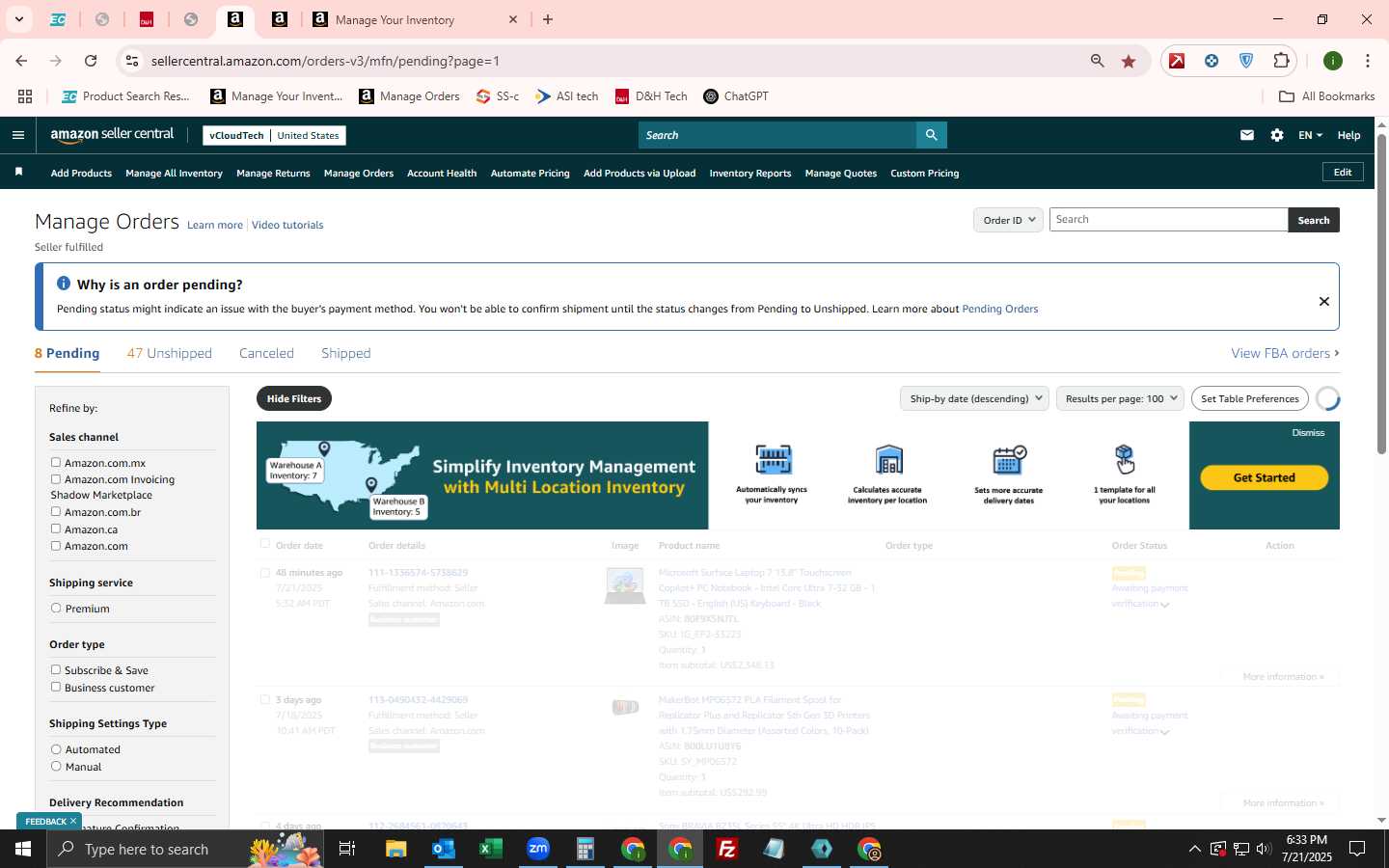Open the FileZilla taskbar icon
The width and height of the screenshot is (1389, 868).
click(x=727, y=849)
